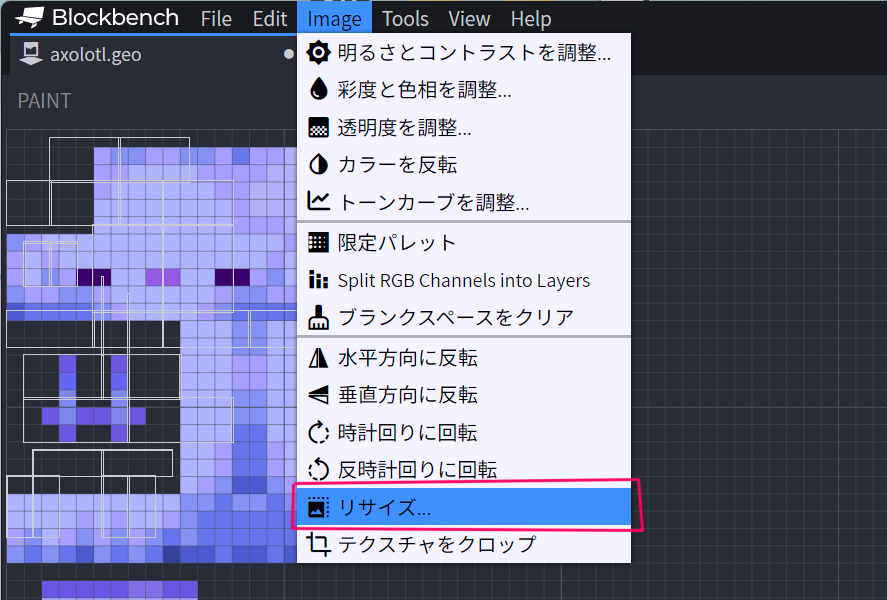Click the unsaved dot on axolotl.geo tab

tap(289, 54)
